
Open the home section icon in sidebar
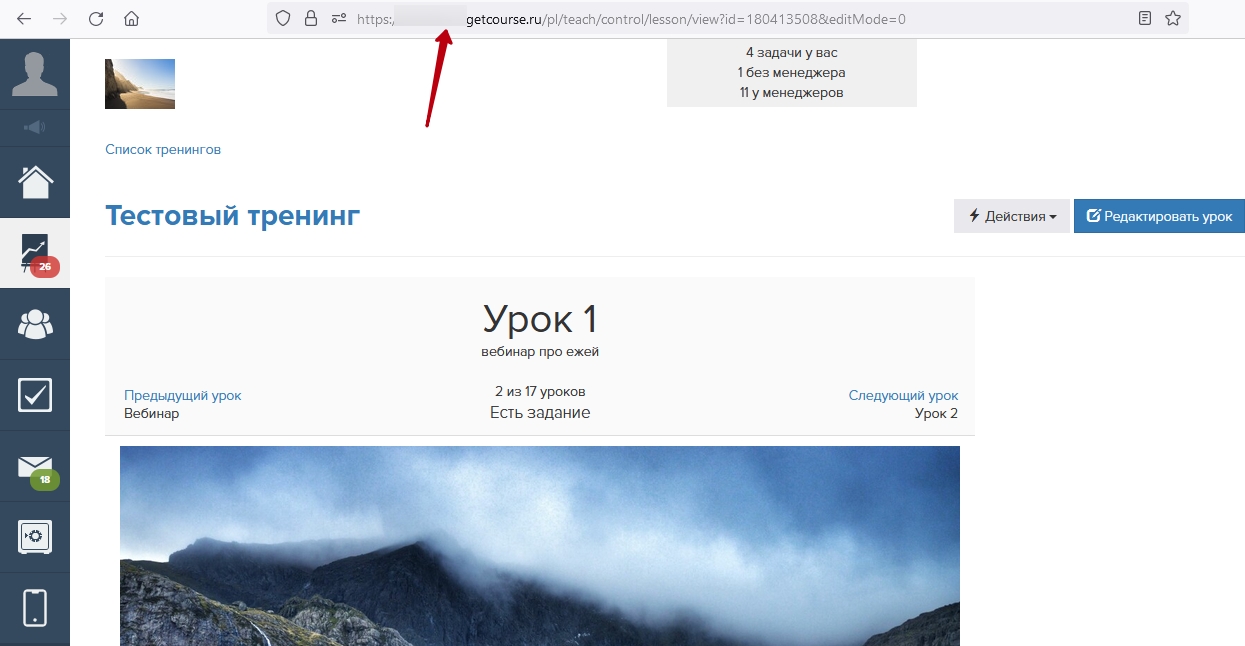pos(35,182)
